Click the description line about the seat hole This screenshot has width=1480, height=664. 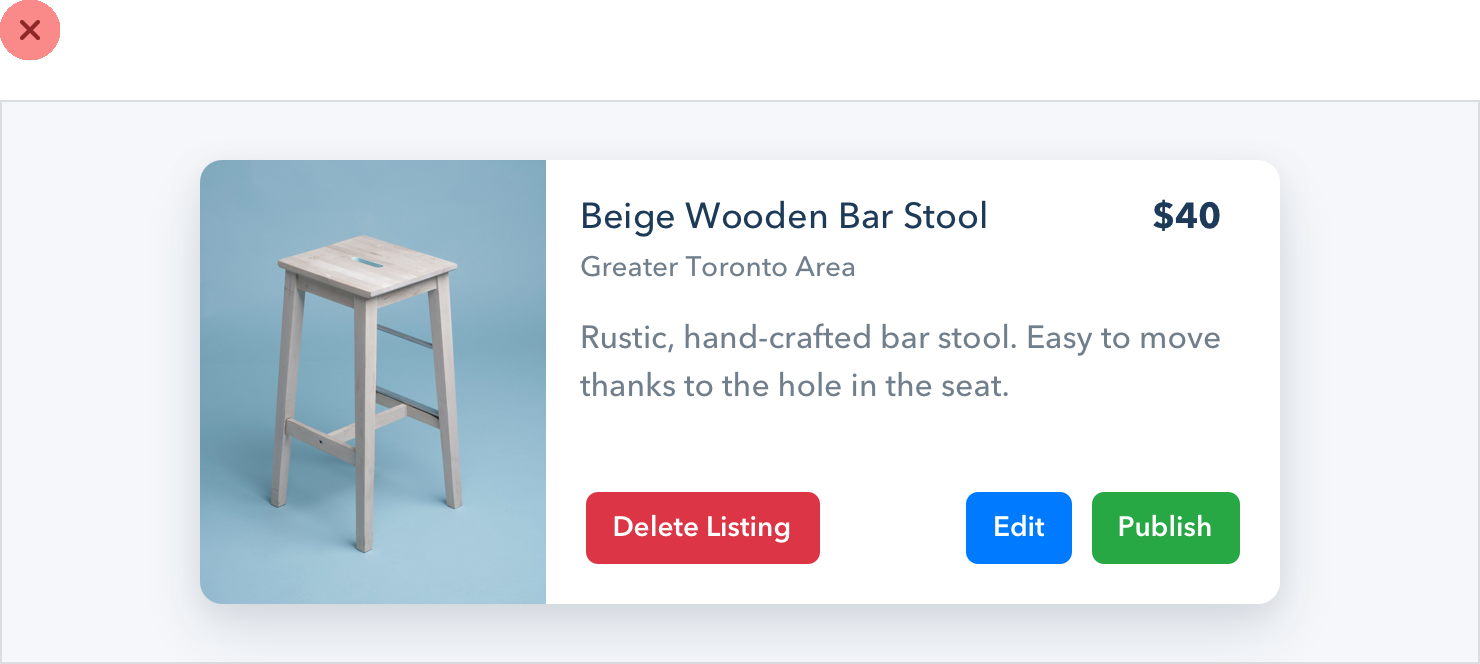pos(794,386)
